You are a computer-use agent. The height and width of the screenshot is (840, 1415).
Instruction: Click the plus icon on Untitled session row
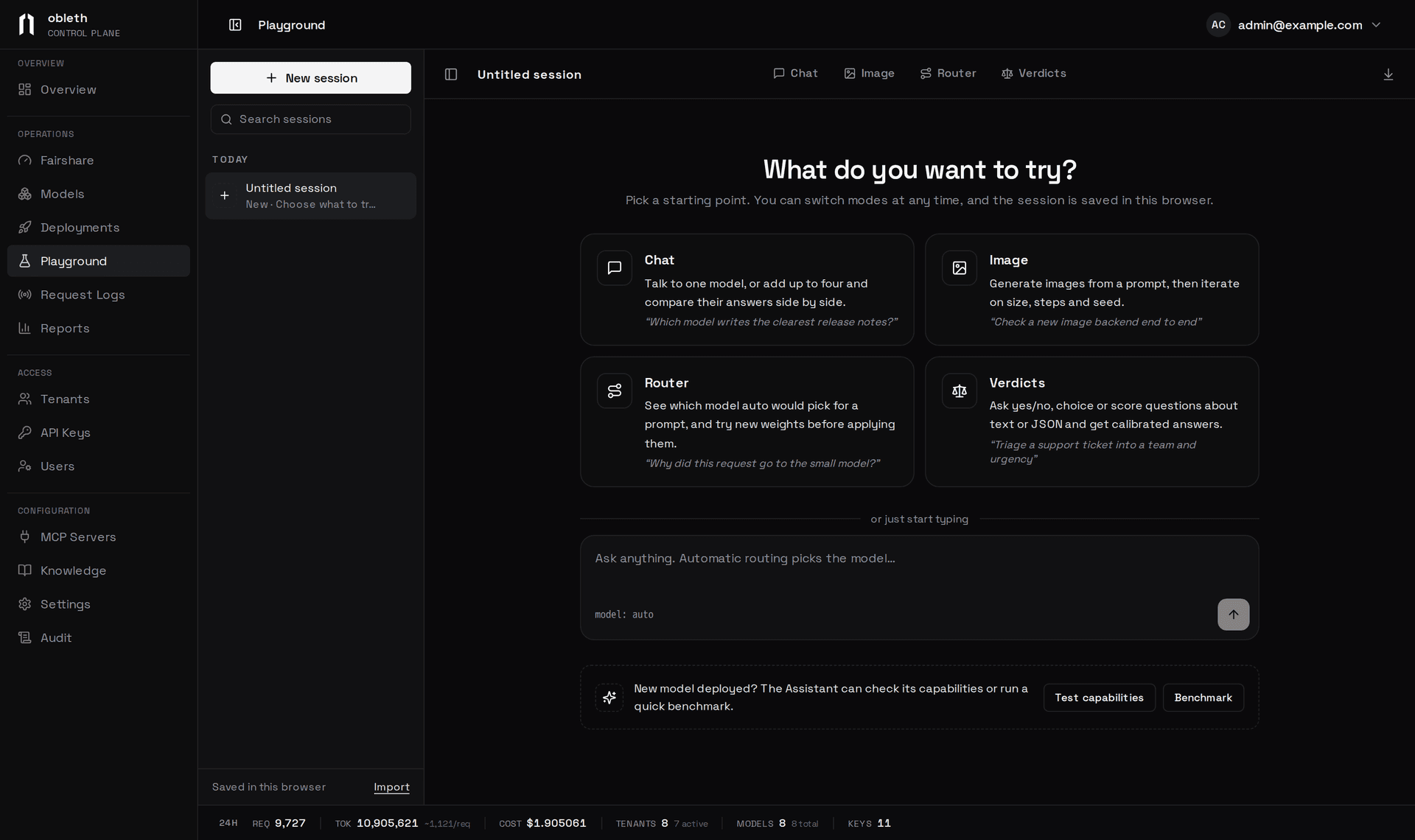tap(225, 195)
